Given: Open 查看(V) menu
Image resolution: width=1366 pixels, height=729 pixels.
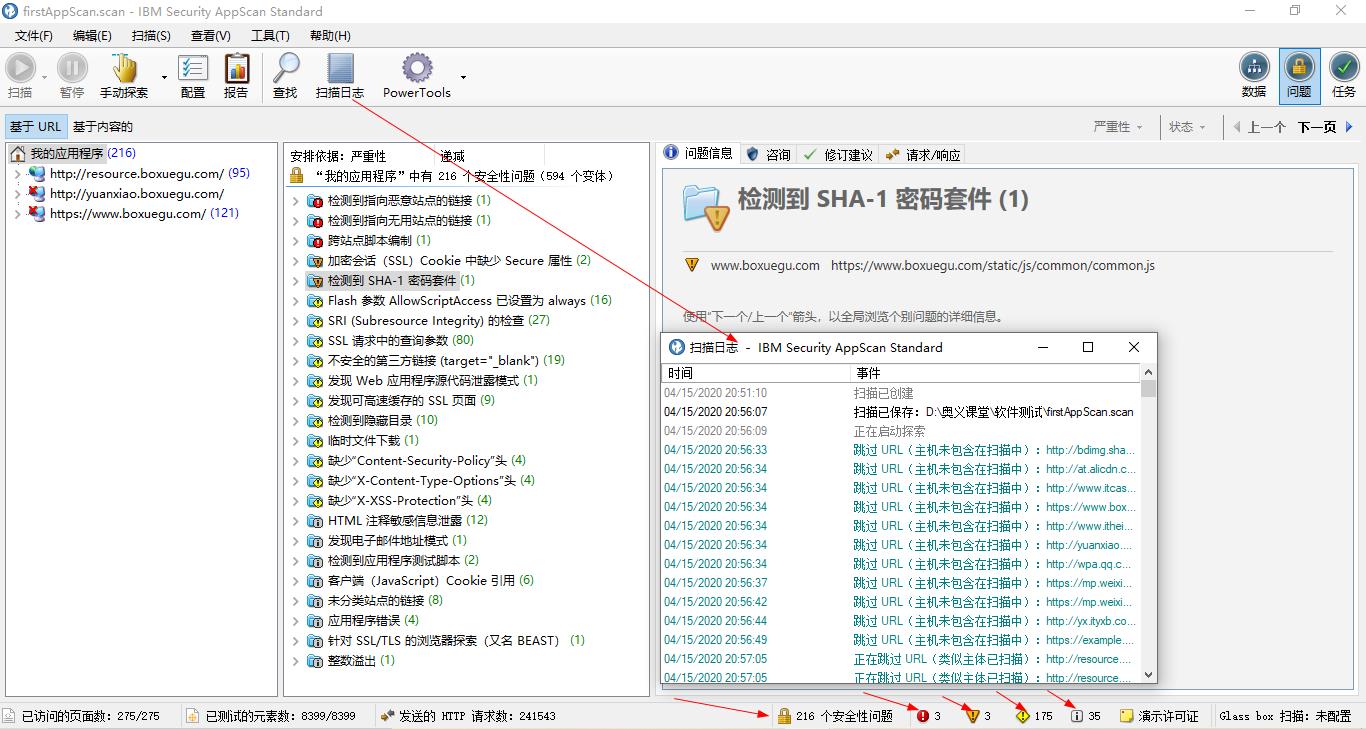Looking at the screenshot, I should (x=210, y=35).
